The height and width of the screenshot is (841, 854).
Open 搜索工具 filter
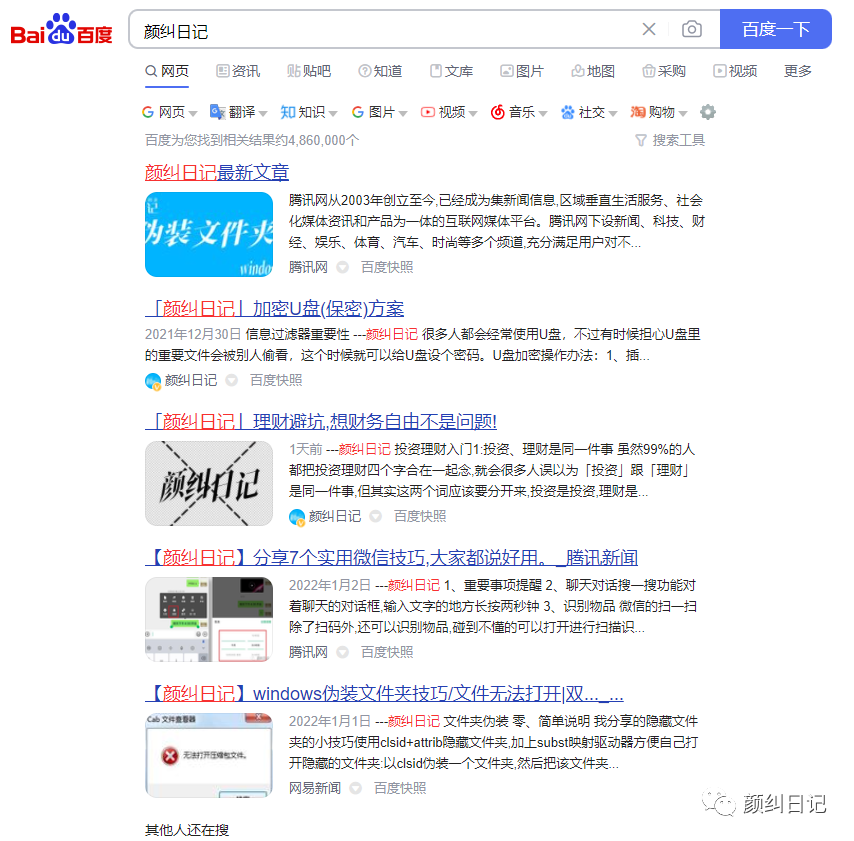[670, 141]
